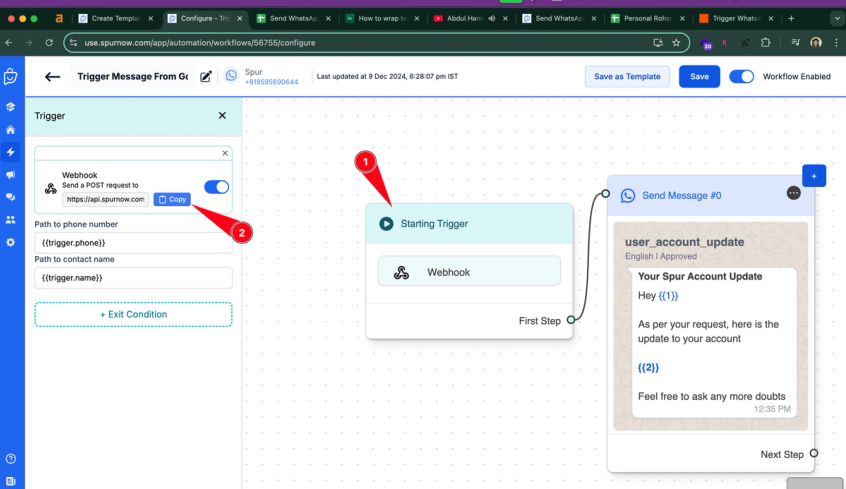This screenshot has height=489, width=846.
Task: Toggle the Webhook trigger switch
Action: 216,187
